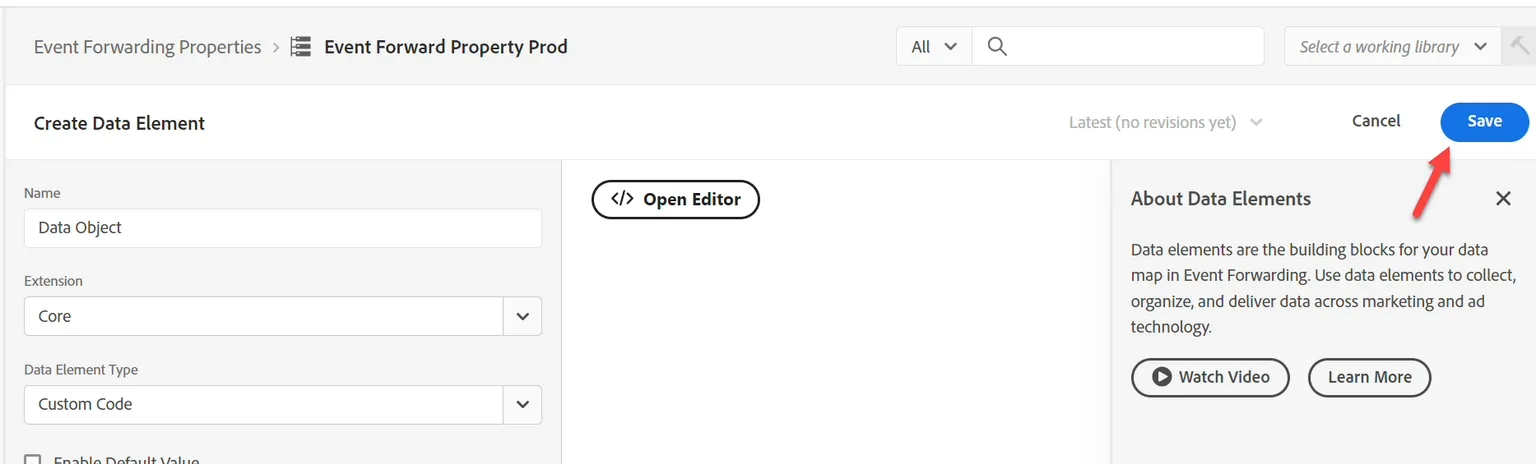This screenshot has width=1536, height=464.
Task: Expand the Select a working library dropdown
Action: tap(1392, 46)
